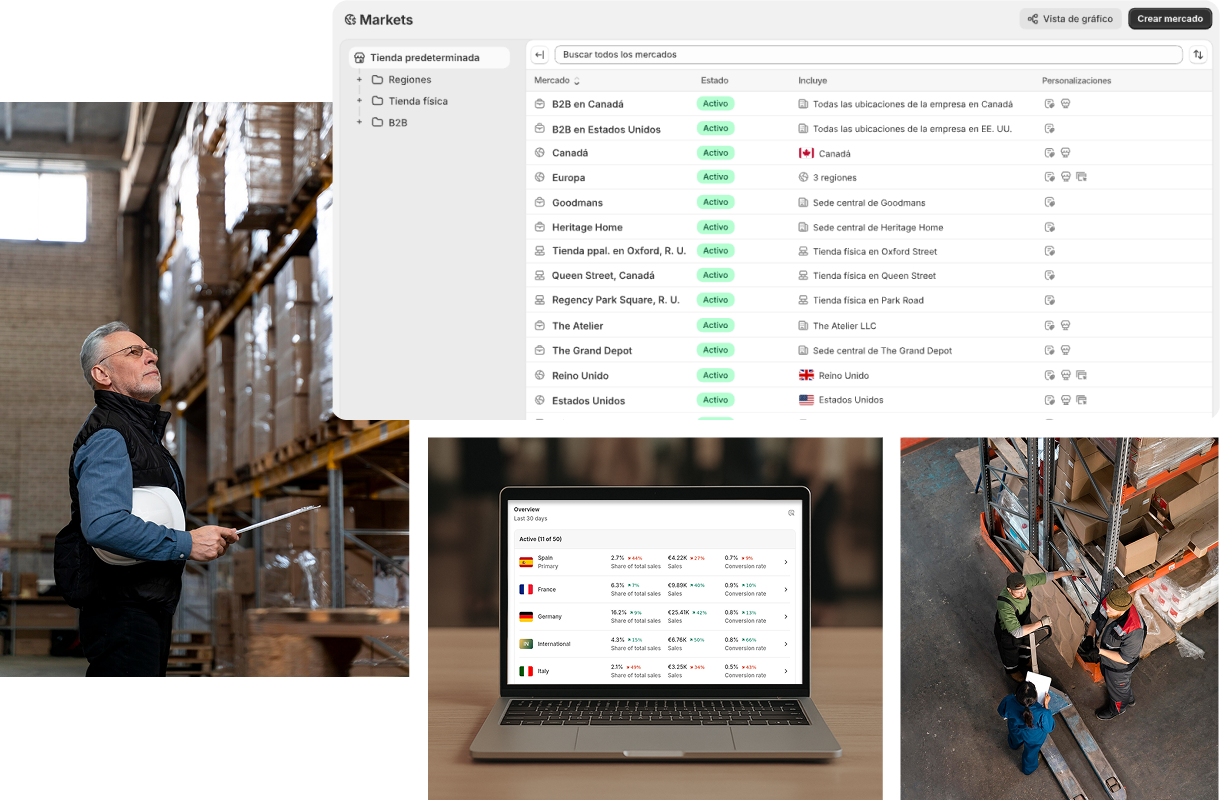Expand the Regiones folder
Image resolution: width=1220 pixels, height=800 pixels.
tap(359, 80)
